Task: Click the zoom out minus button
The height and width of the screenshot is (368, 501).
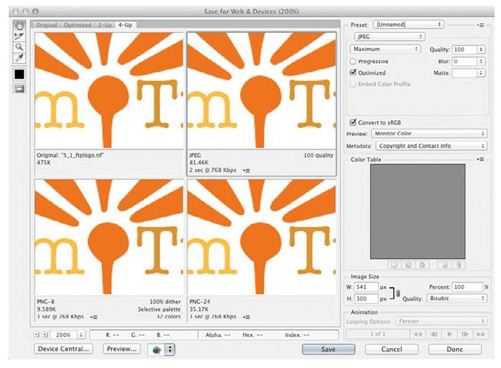Action: click(37, 335)
